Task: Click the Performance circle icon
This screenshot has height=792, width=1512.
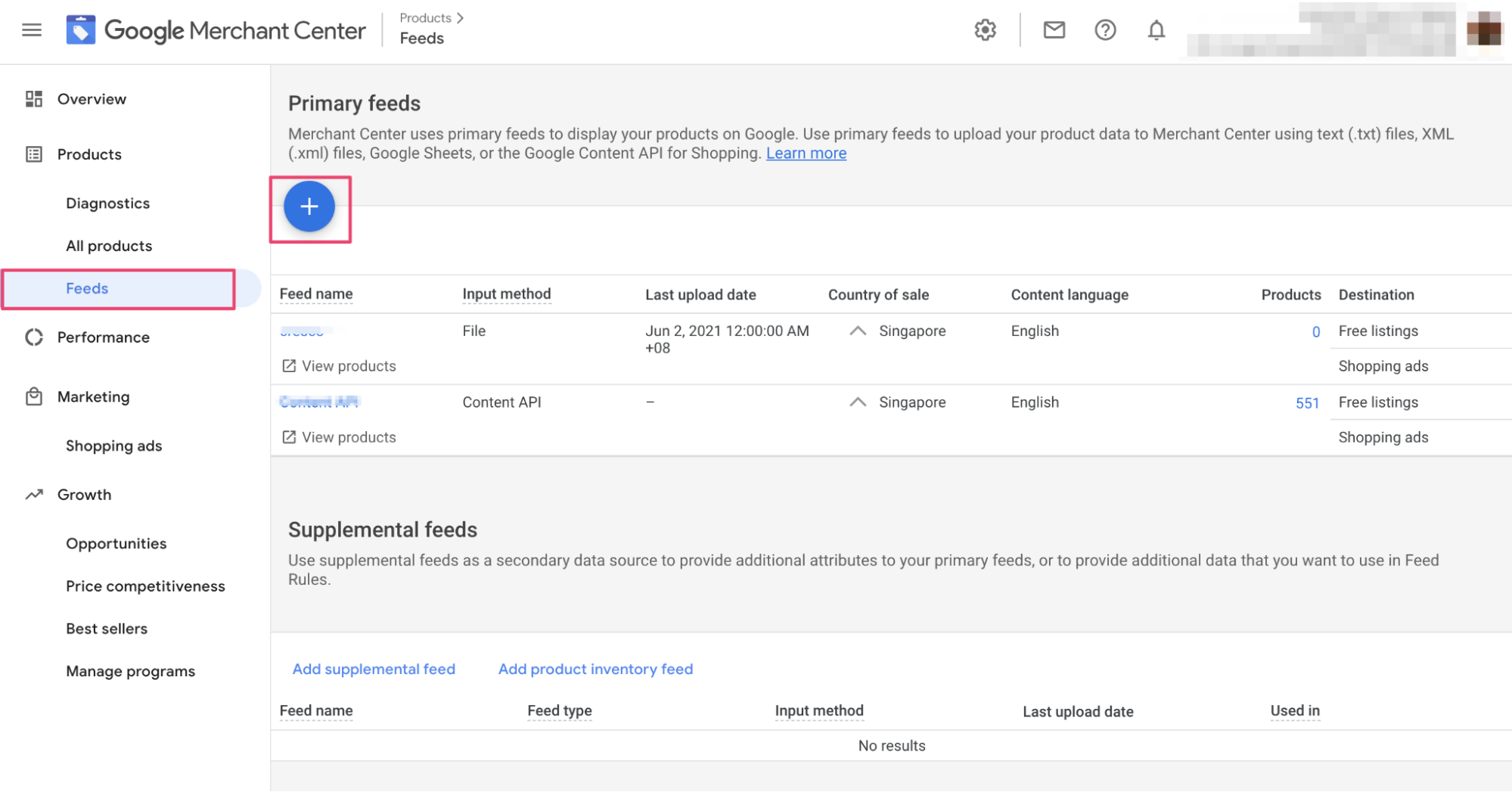Action: (34, 337)
